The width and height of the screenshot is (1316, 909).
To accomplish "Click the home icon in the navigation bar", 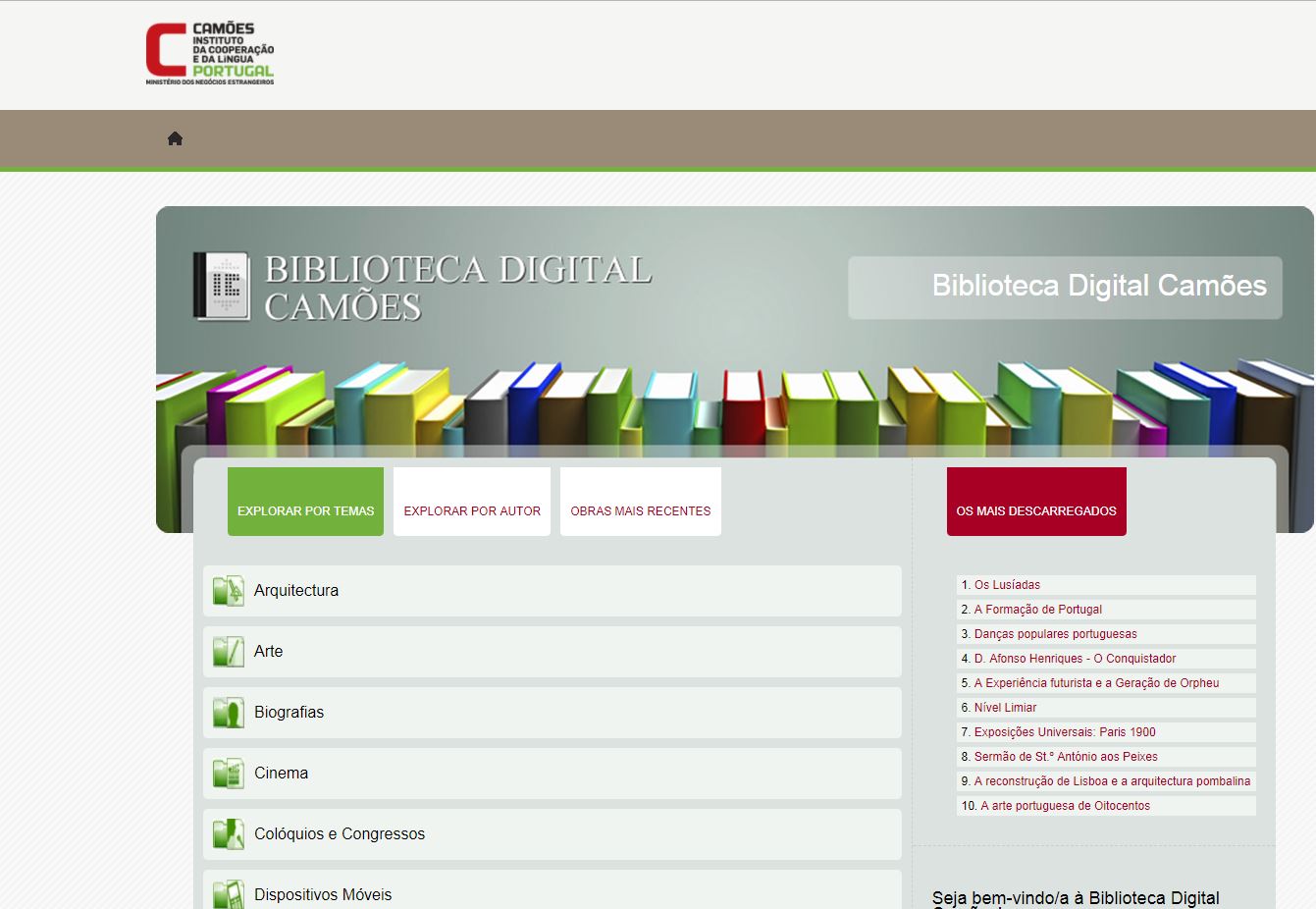I will 175,138.
